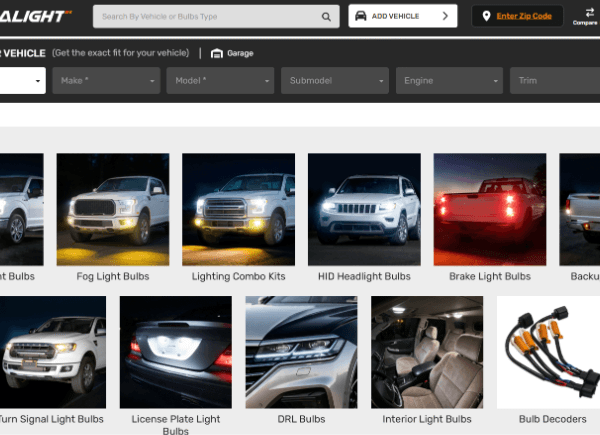Image resolution: width=600 pixels, height=435 pixels.
Task: Click the ADD VEHICLE button text
Action: click(395, 16)
